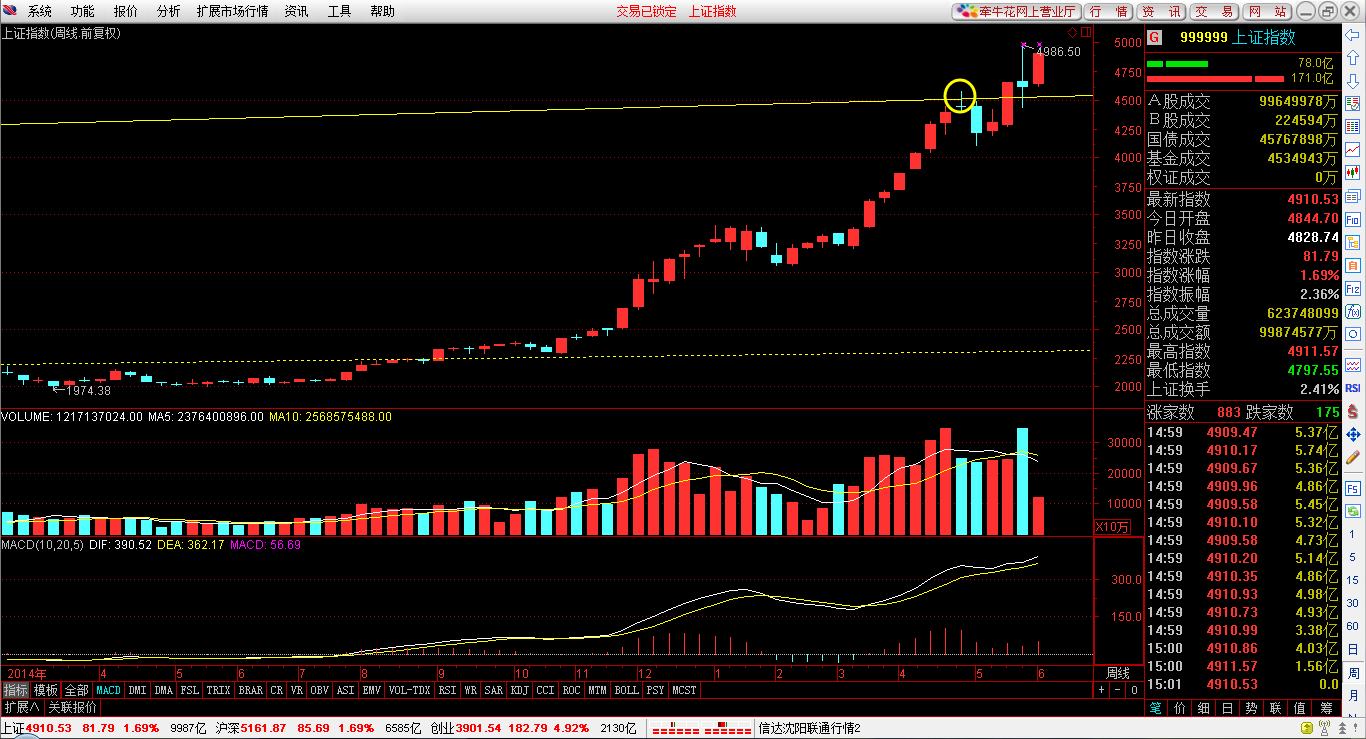Click the 最新指数 4910.53 value

(x=1311, y=199)
